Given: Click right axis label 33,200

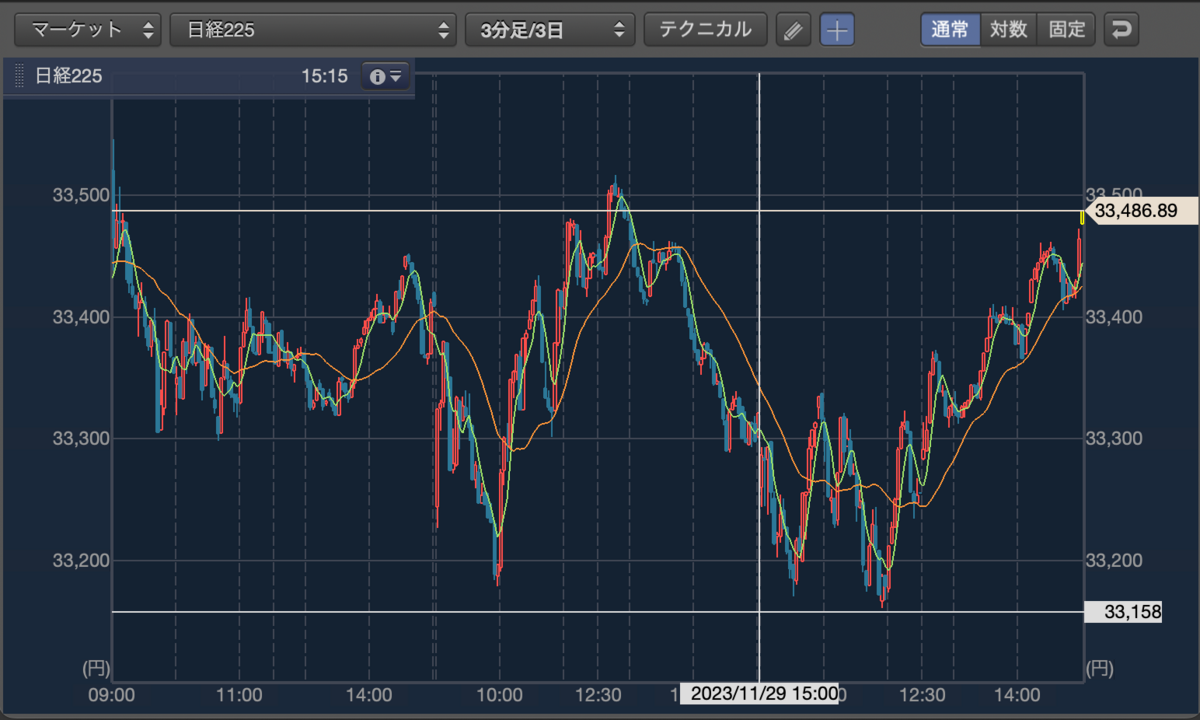Looking at the screenshot, I should tap(1113, 560).
